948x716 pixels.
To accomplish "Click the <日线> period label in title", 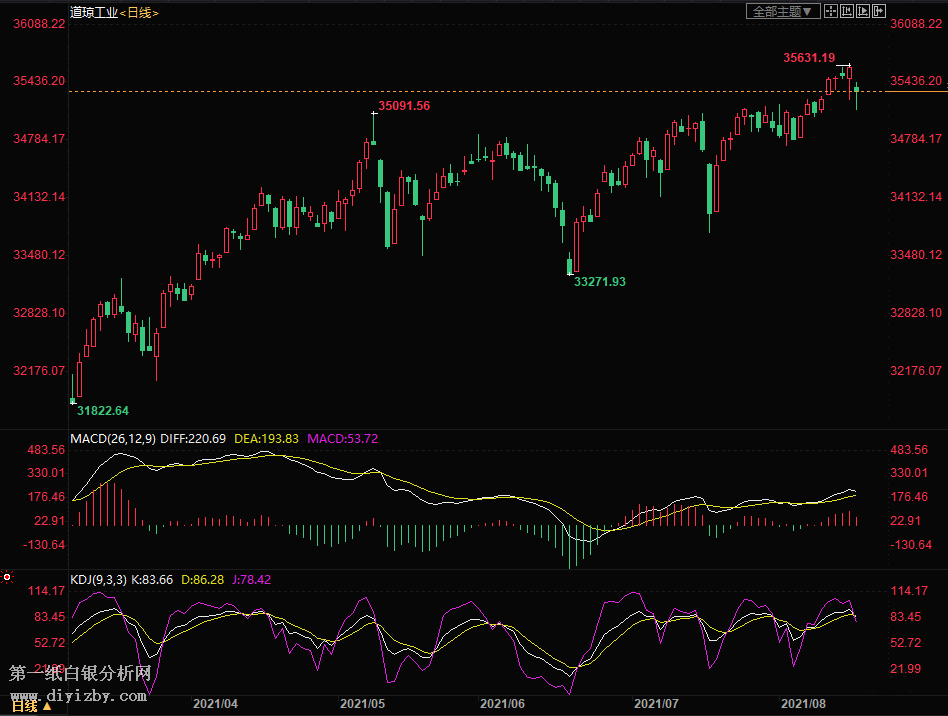I will coord(139,12).
